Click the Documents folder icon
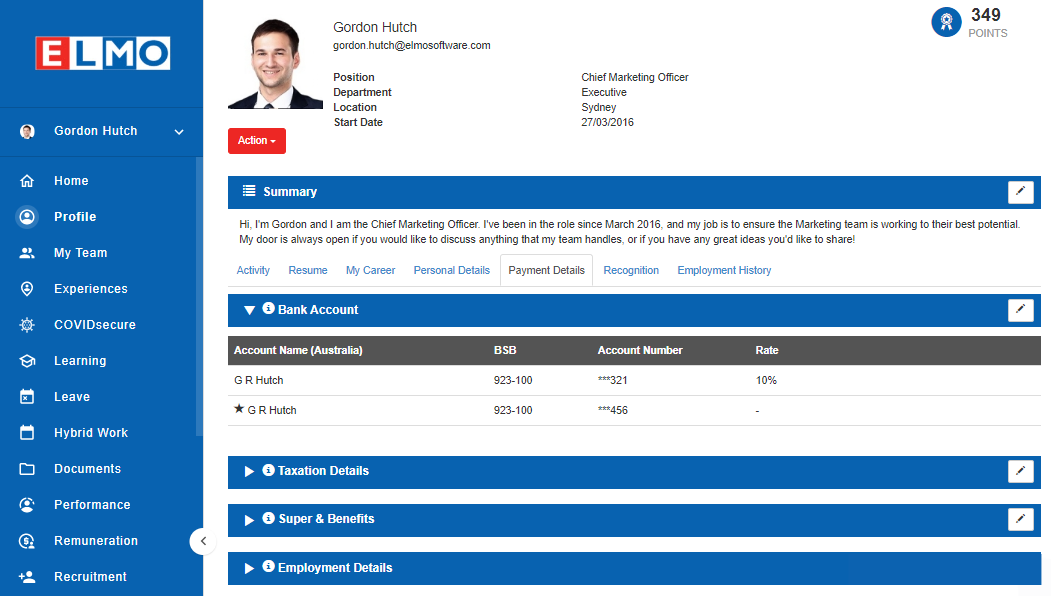This screenshot has height=596, width=1051. click(x=27, y=469)
